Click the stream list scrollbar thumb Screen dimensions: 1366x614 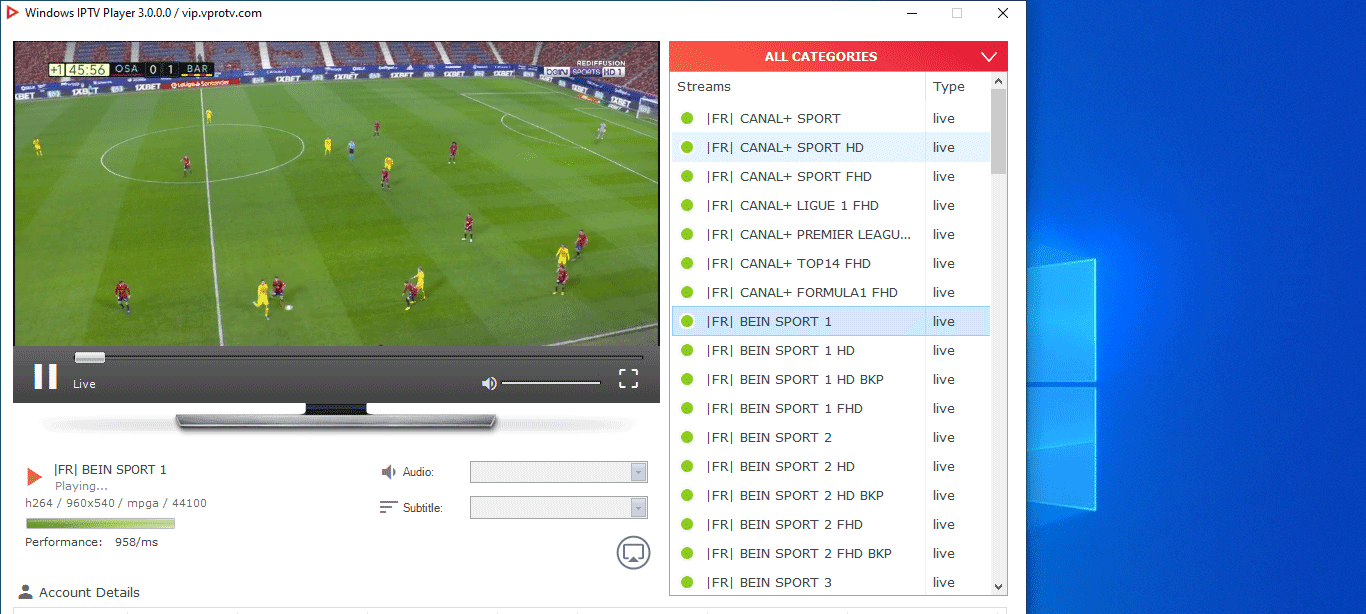[998, 130]
